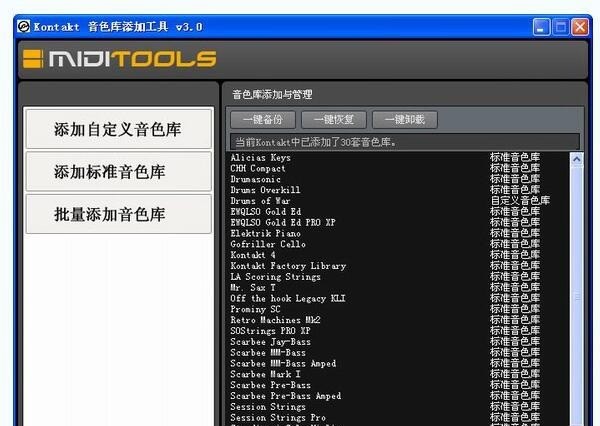Open 批量添加音色库 option

[119, 214]
